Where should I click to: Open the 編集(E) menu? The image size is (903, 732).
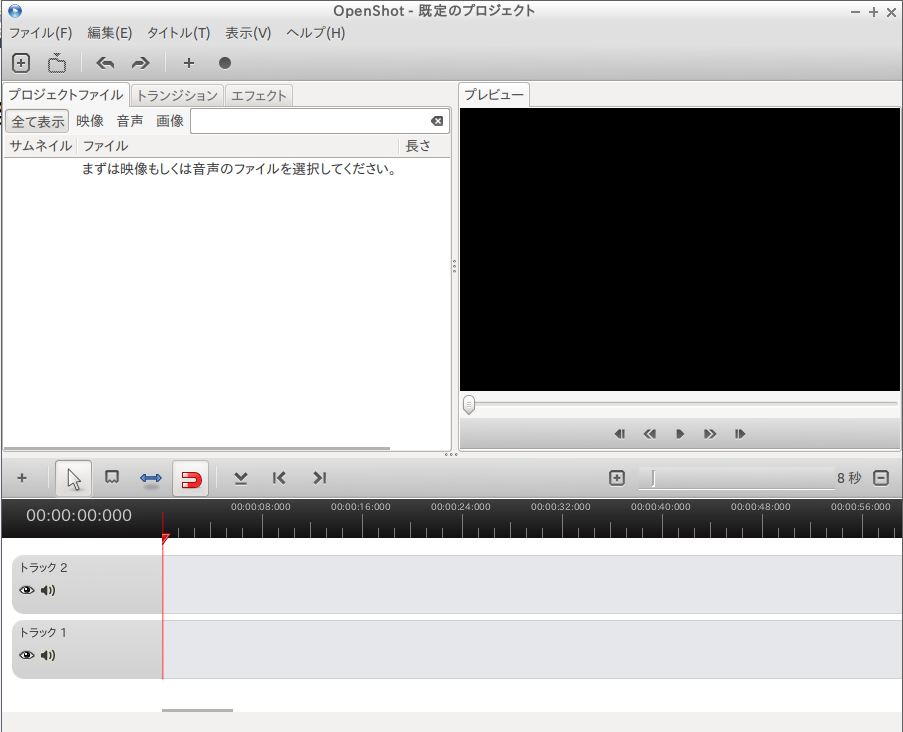tap(109, 33)
